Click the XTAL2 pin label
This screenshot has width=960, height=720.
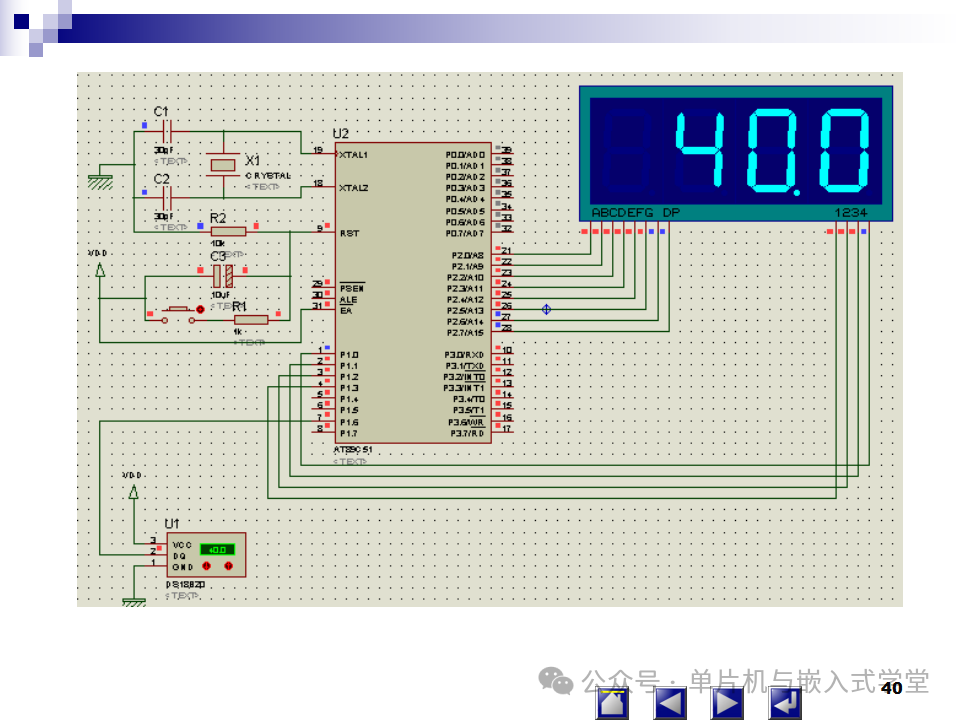click(x=353, y=188)
